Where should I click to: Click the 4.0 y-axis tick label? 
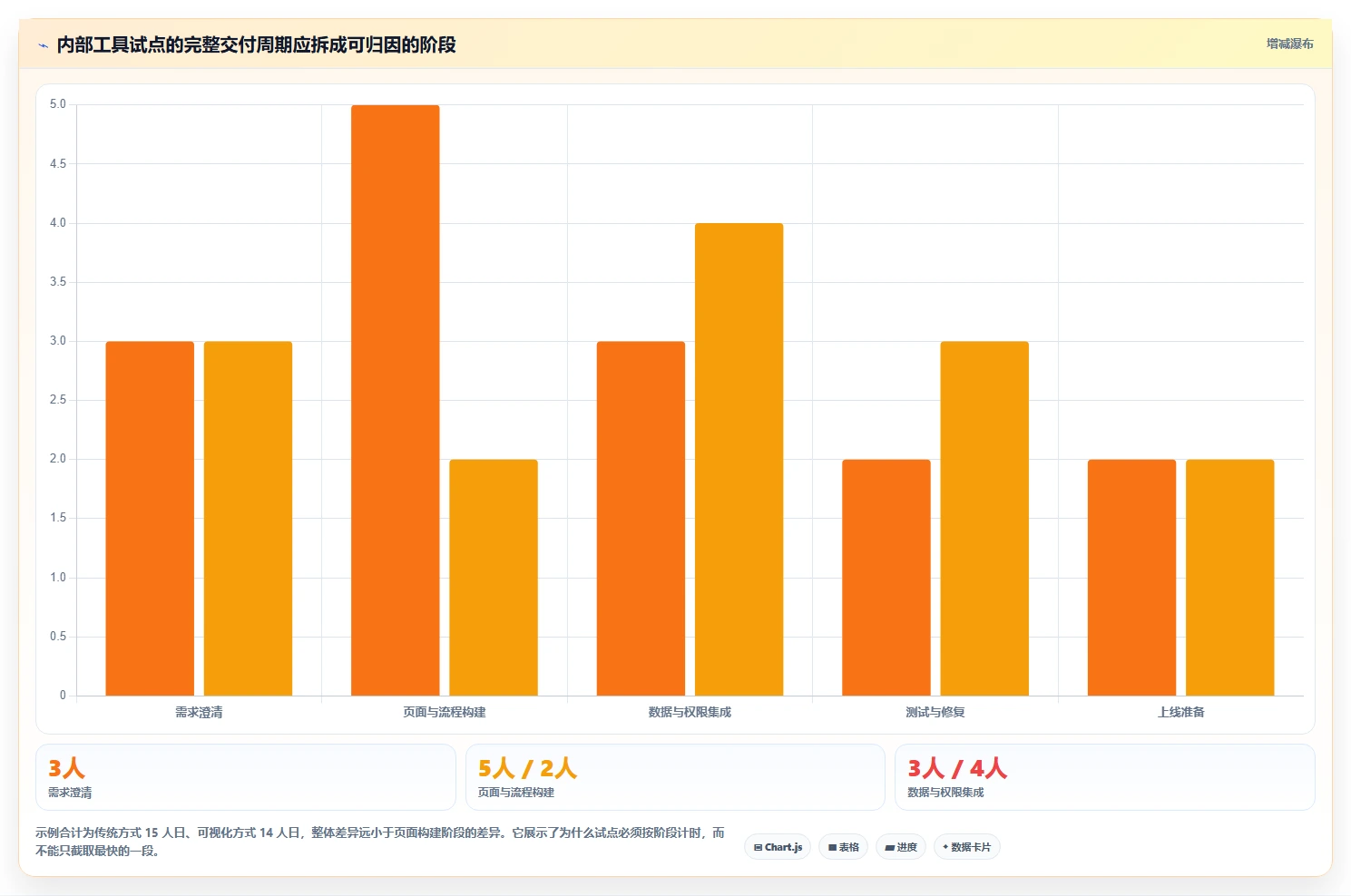58,223
